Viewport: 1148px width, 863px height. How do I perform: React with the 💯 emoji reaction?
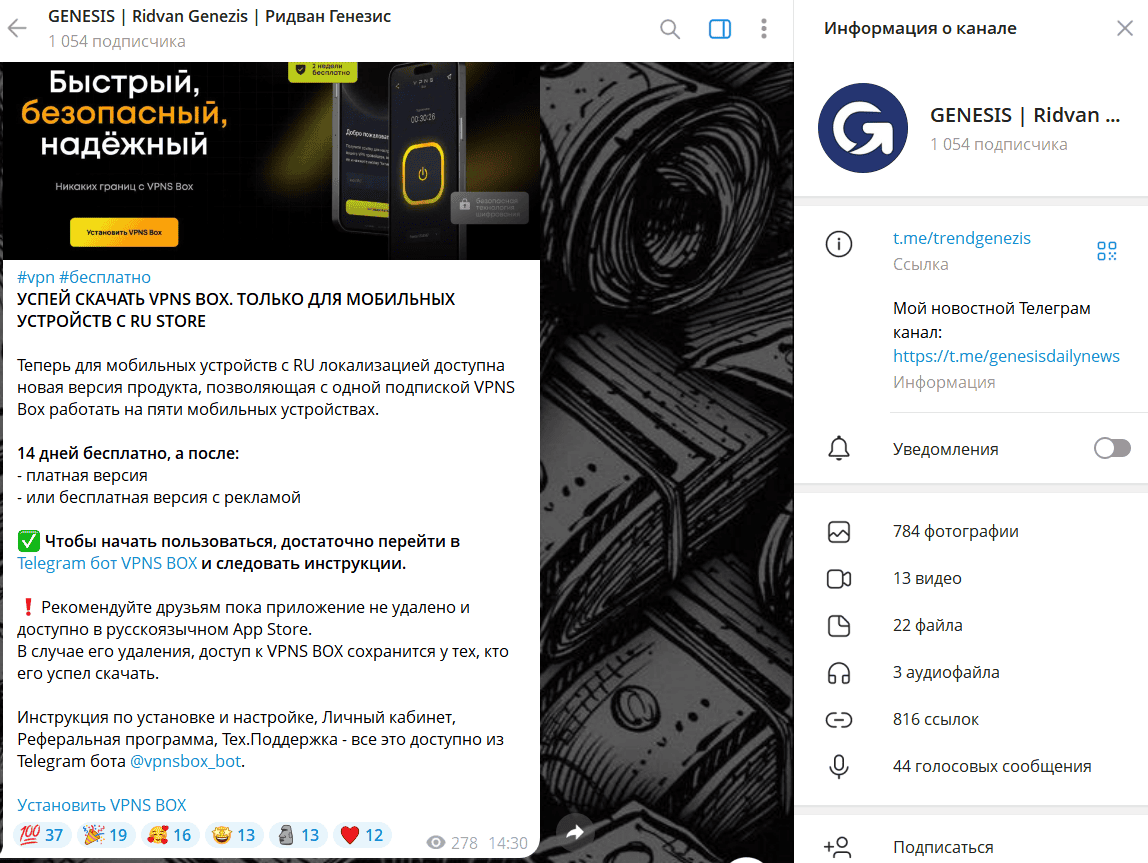pyautogui.click(x=42, y=835)
